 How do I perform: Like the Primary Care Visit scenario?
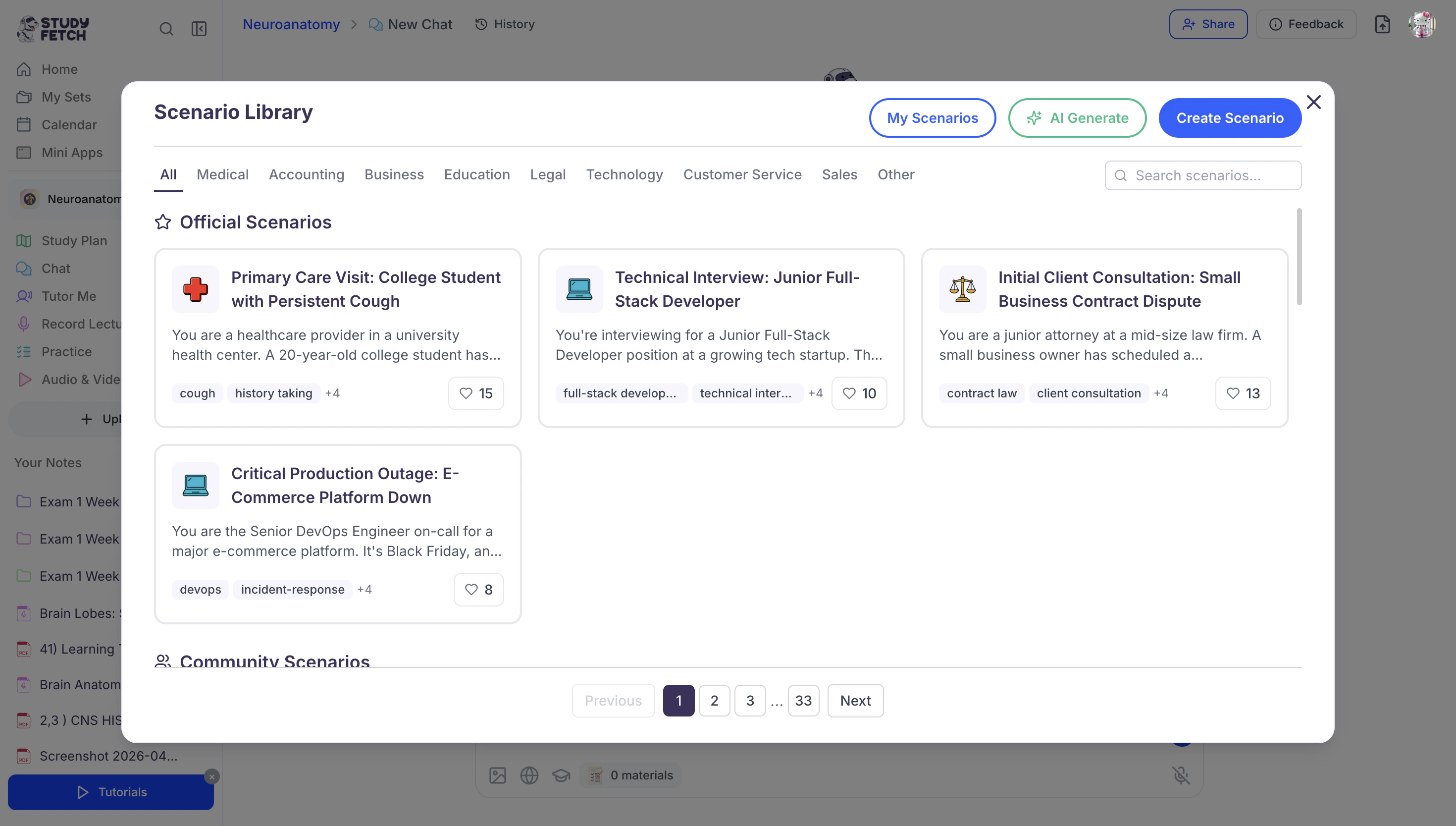pos(476,393)
